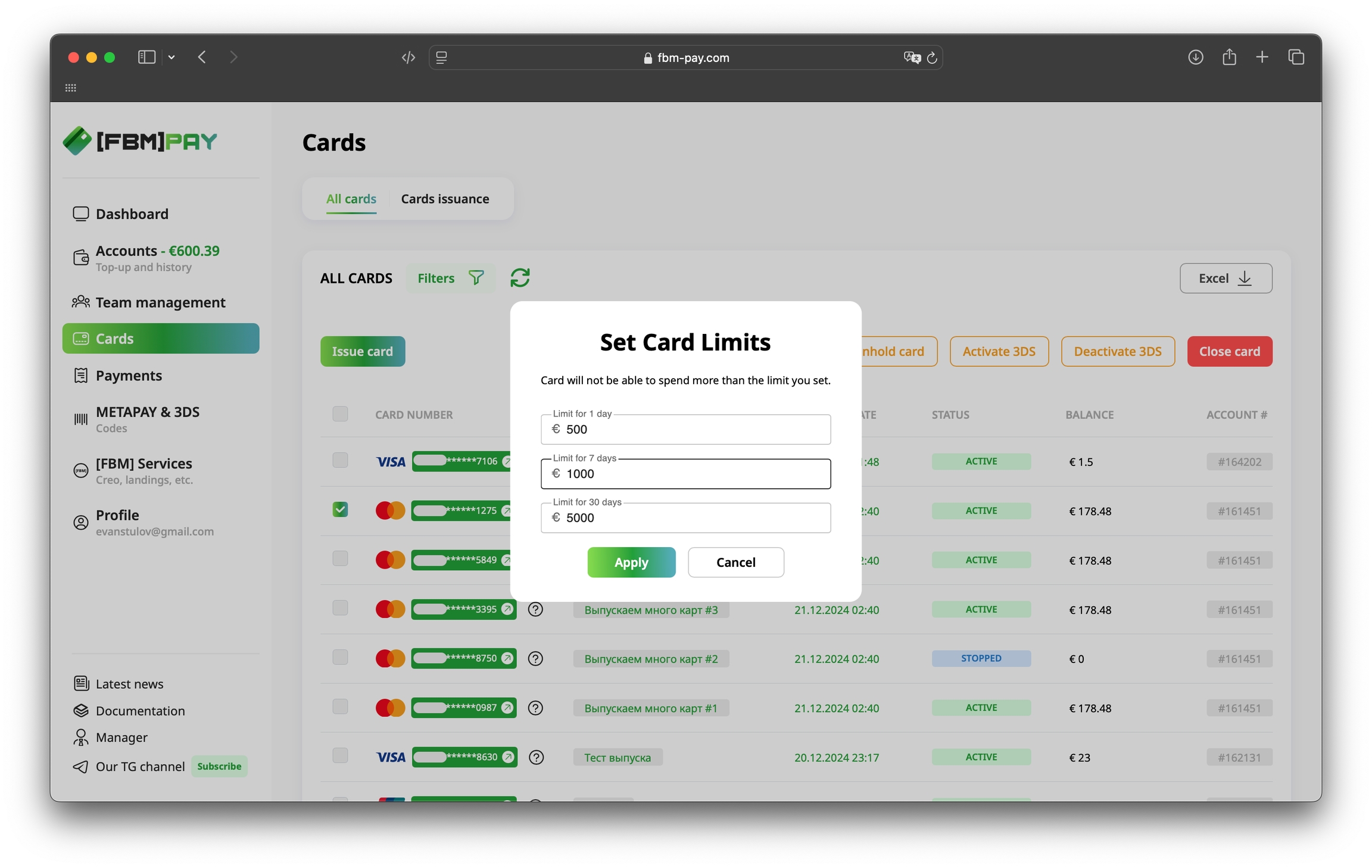Expand the Safari sidebar dropdown chevron
The width and height of the screenshot is (1372, 868).
tap(171, 57)
